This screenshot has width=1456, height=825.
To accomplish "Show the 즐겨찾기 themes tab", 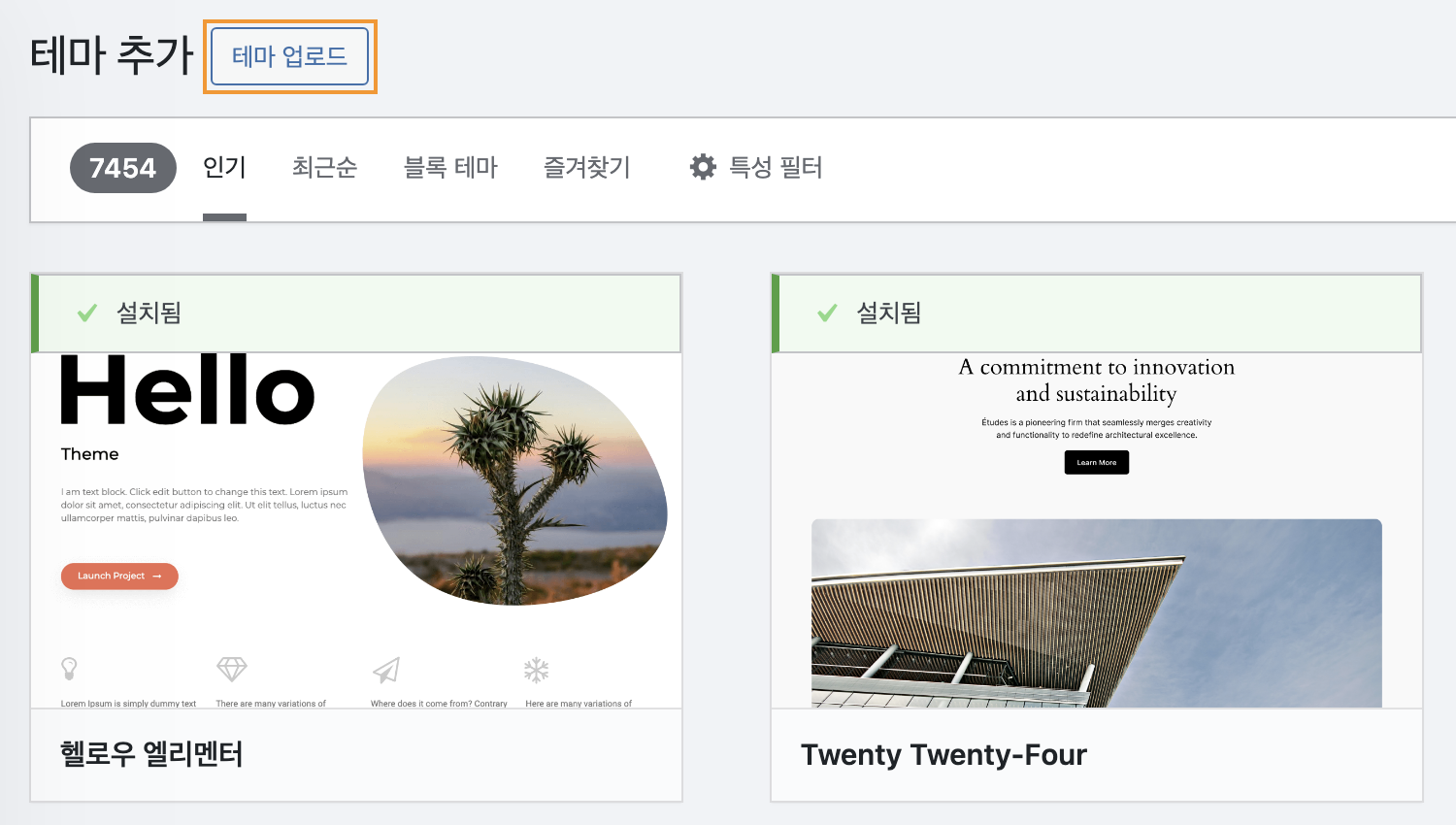I will [x=587, y=167].
